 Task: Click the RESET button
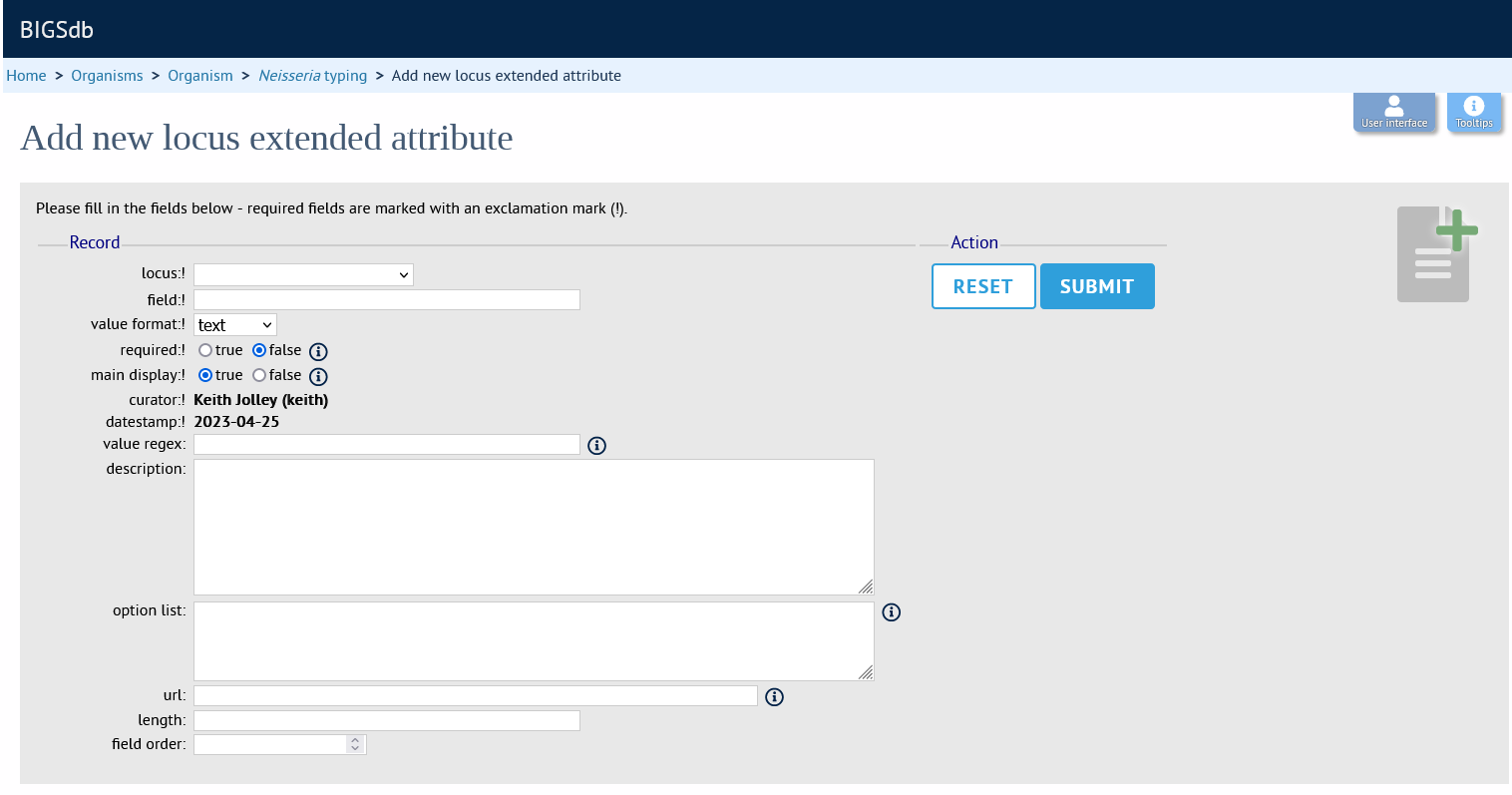pos(983,286)
